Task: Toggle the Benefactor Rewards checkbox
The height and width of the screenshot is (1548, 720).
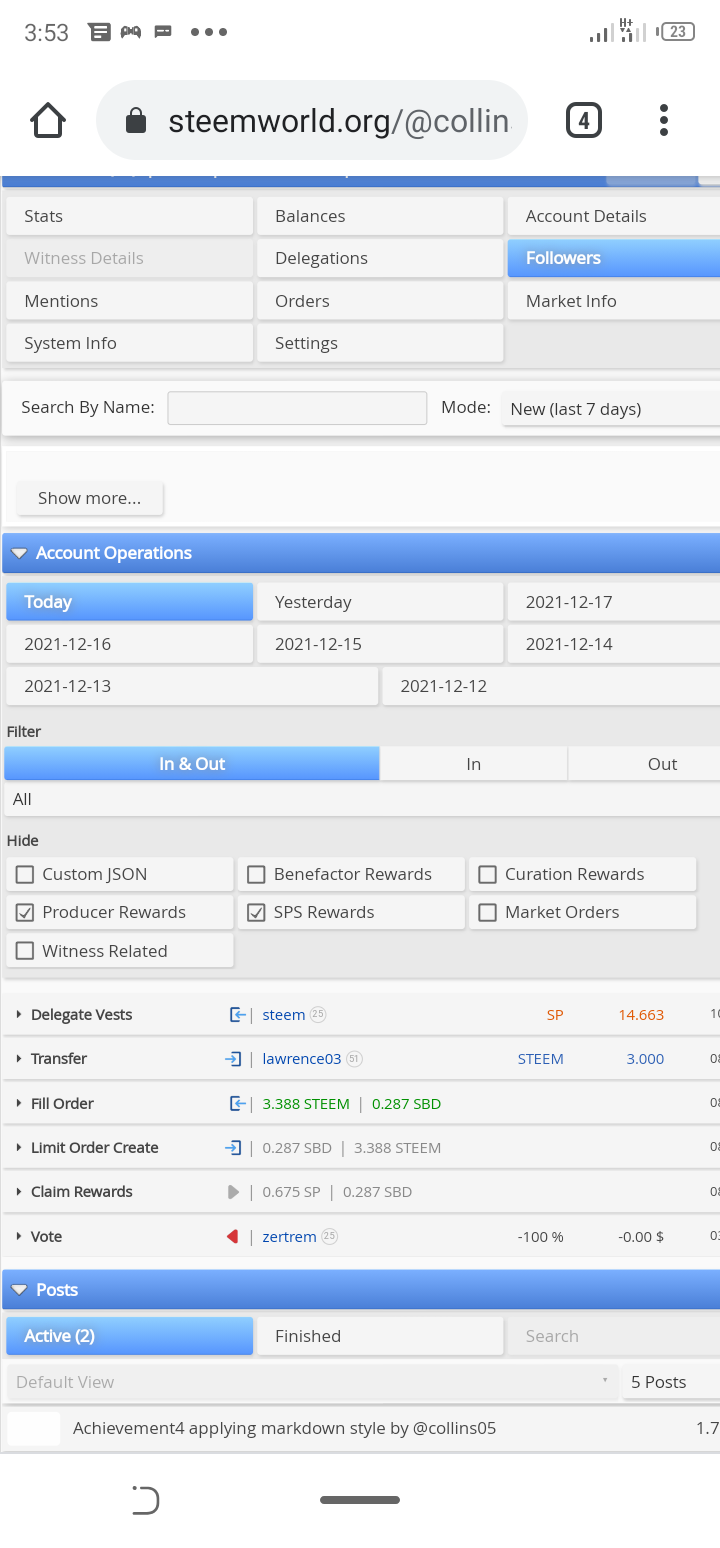Action: 257,875
